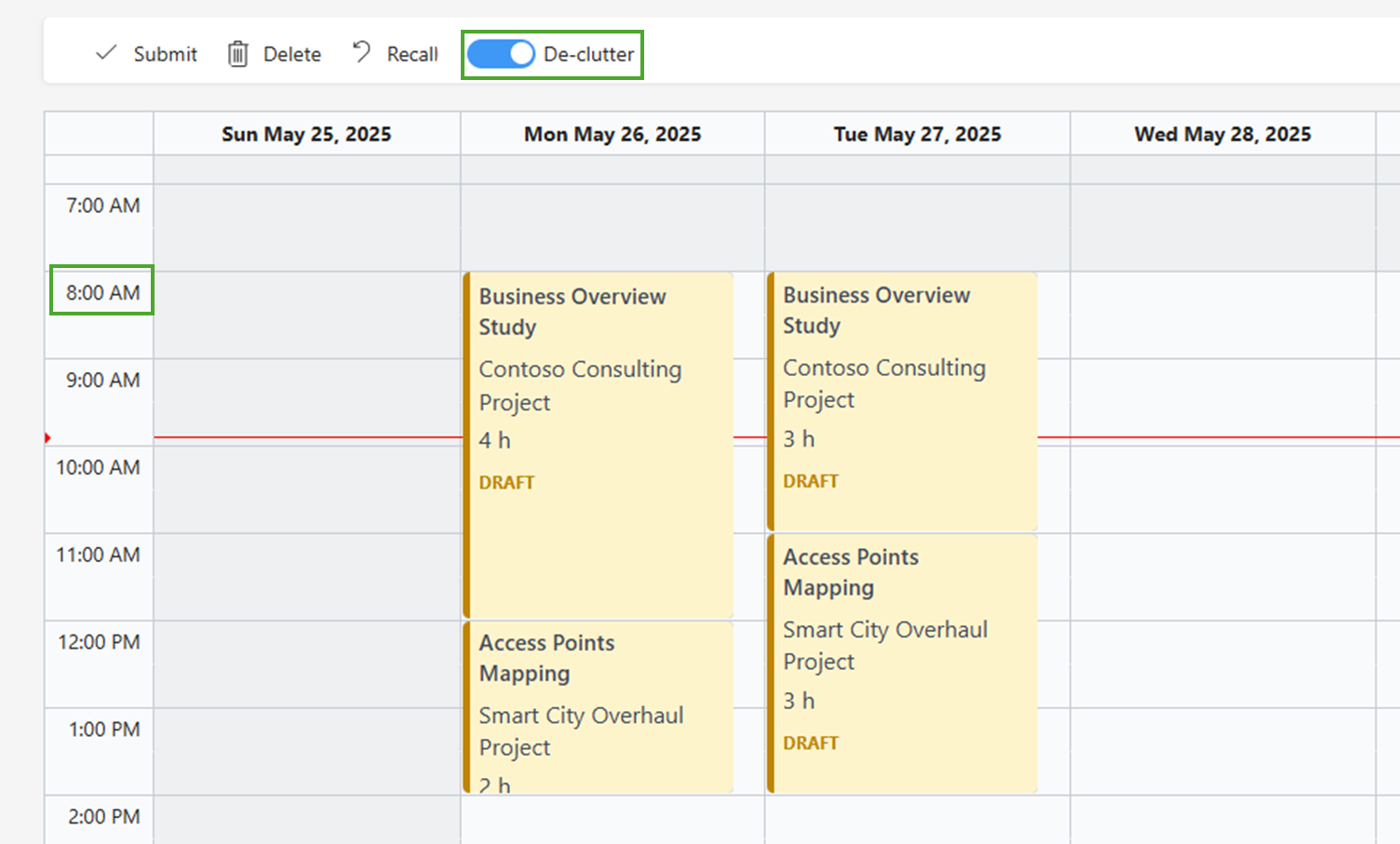Select Monday's Access Points Mapping entry

pyautogui.click(x=599, y=707)
